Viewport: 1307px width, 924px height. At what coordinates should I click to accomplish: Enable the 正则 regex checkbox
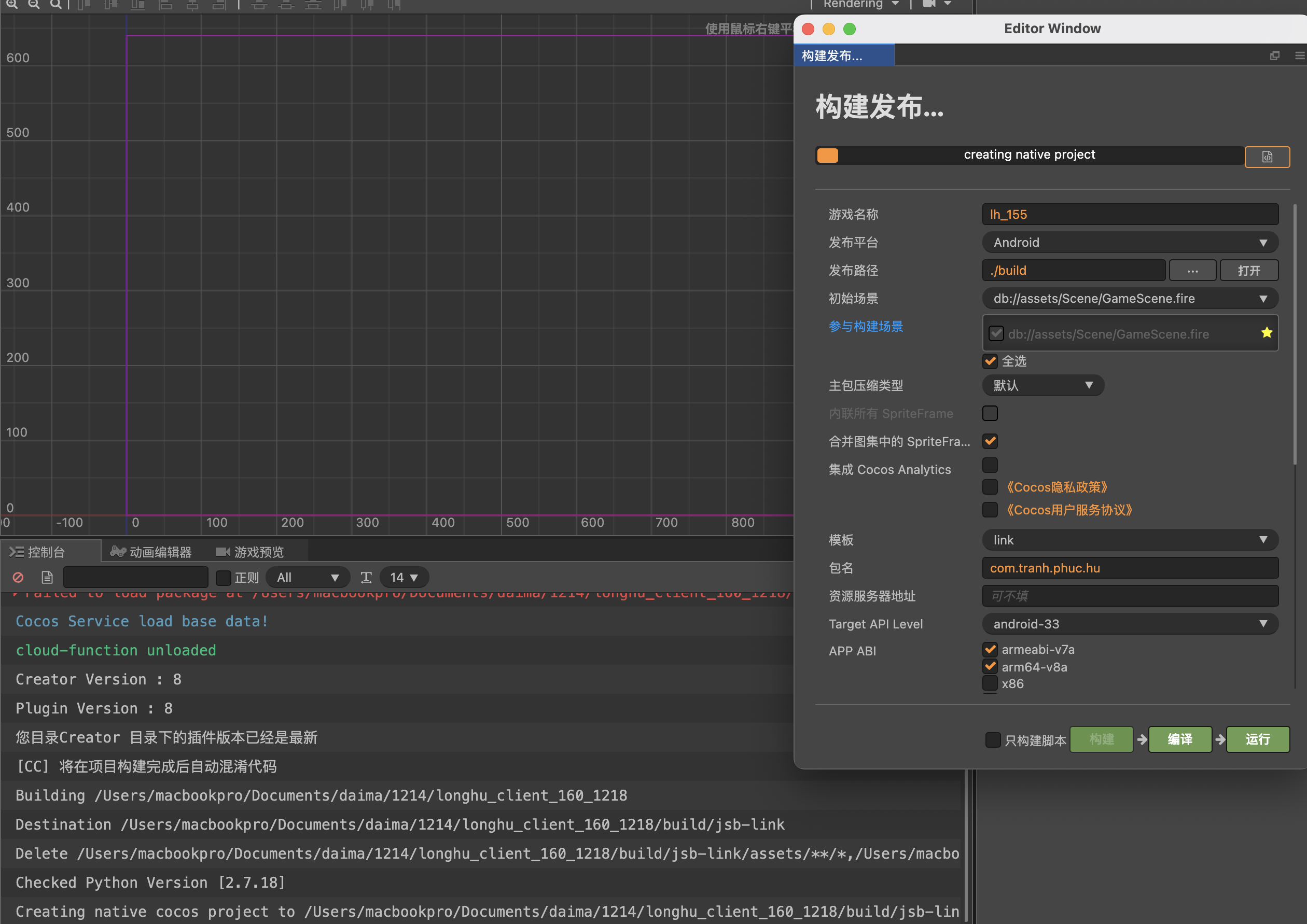pos(224,578)
